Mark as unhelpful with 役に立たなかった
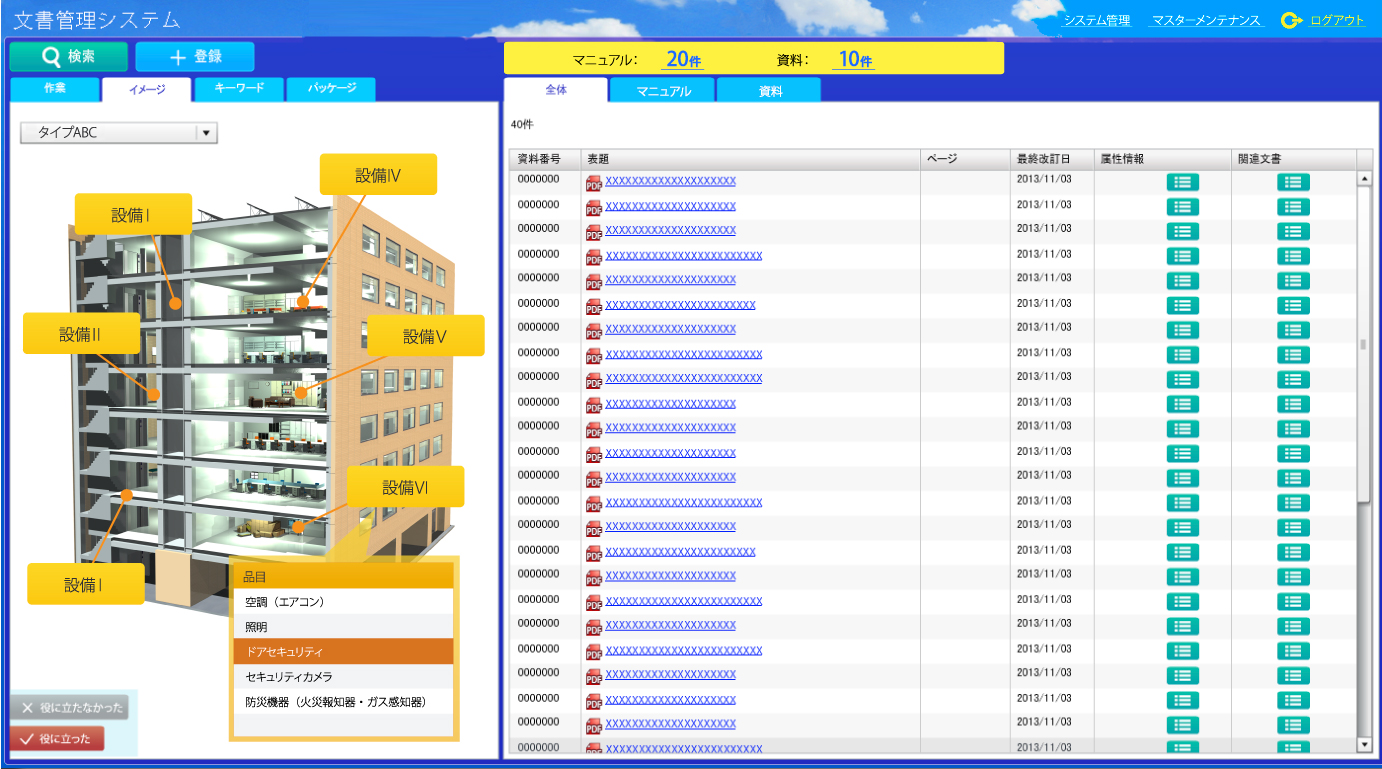The image size is (1382, 769). click(x=69, y=708)
